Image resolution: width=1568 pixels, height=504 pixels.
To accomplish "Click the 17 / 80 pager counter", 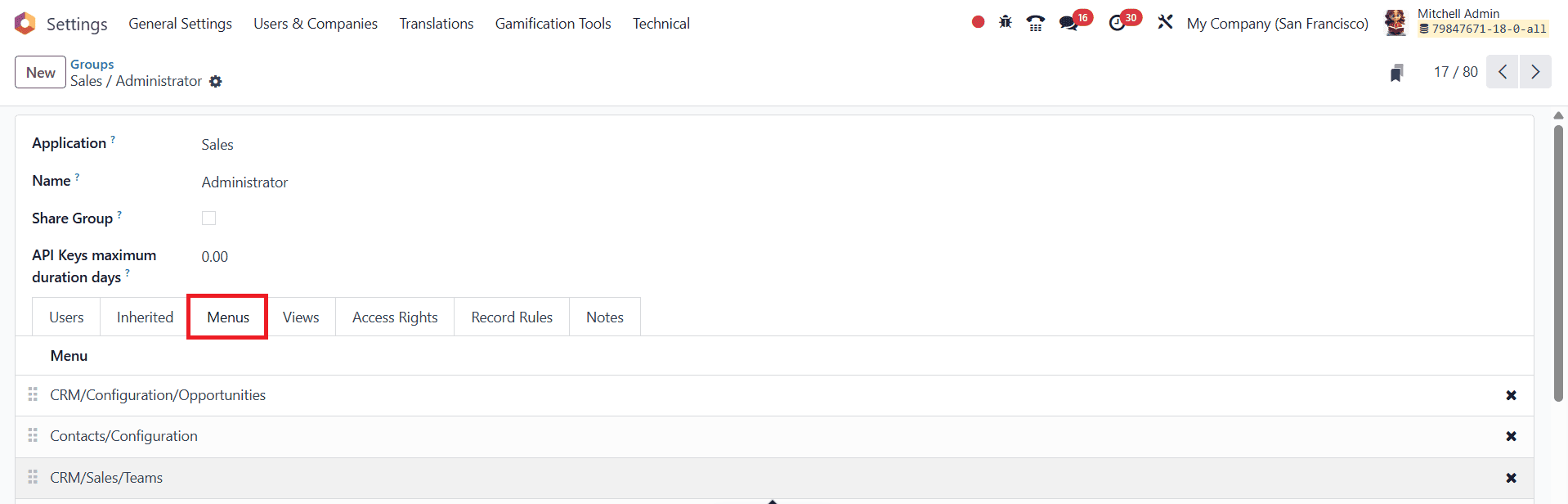I will pyautogui.click(x=1455, y=72).
